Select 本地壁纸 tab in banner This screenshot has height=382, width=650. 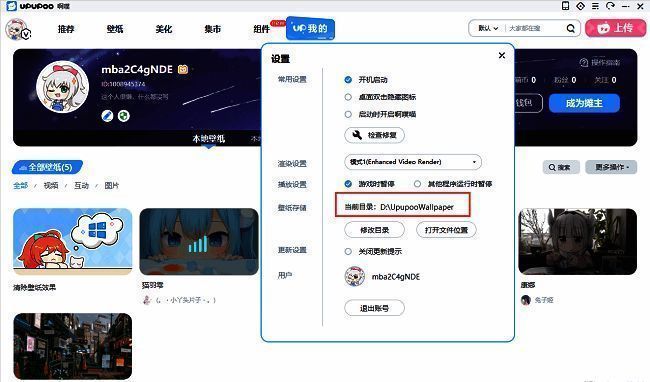pos(209,138)
